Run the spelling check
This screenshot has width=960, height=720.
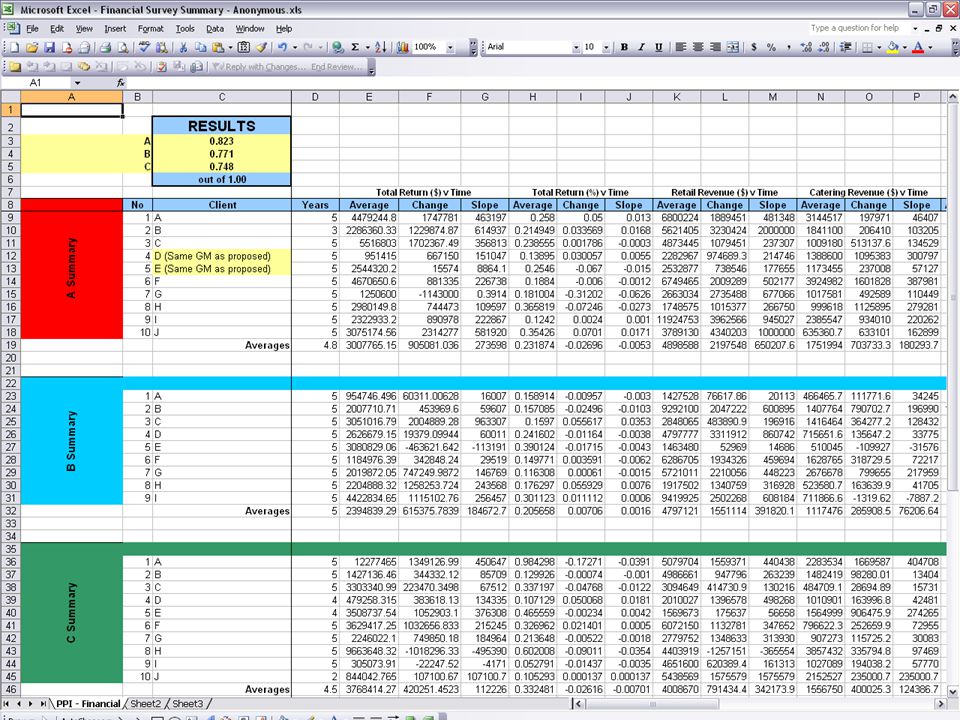144,47
